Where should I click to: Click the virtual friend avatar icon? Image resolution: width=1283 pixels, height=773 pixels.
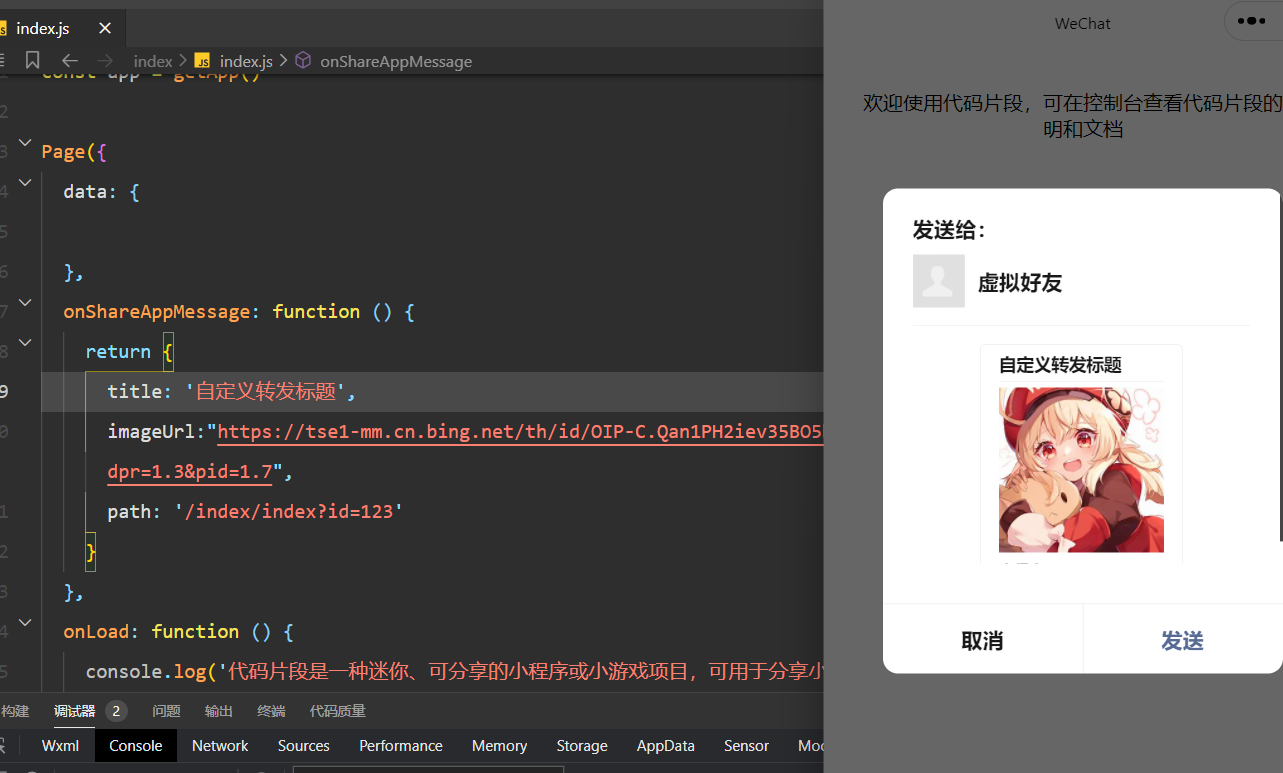click(x=938, y=281)
